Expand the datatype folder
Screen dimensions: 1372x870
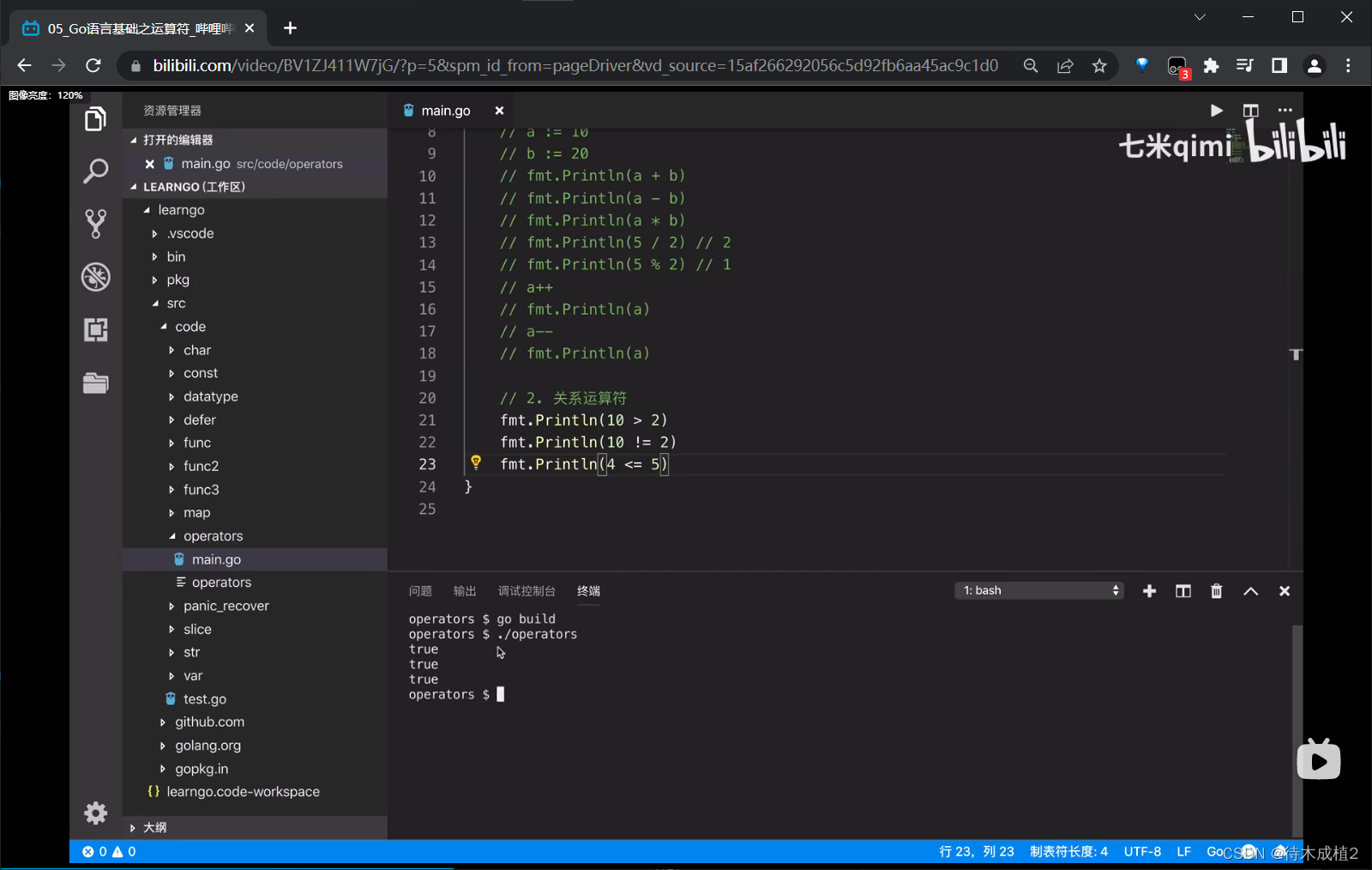pos(210,396)
